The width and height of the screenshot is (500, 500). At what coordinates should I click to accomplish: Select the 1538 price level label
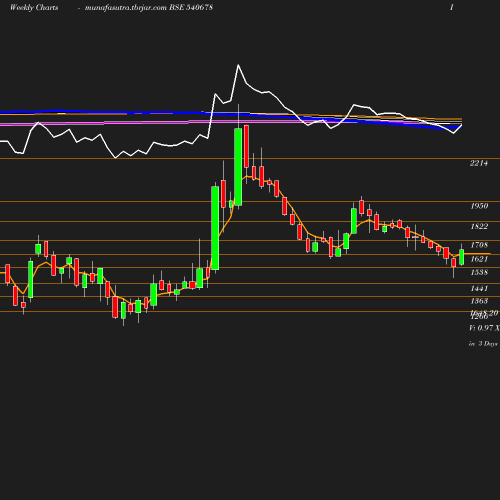click(x=479, y=272)
